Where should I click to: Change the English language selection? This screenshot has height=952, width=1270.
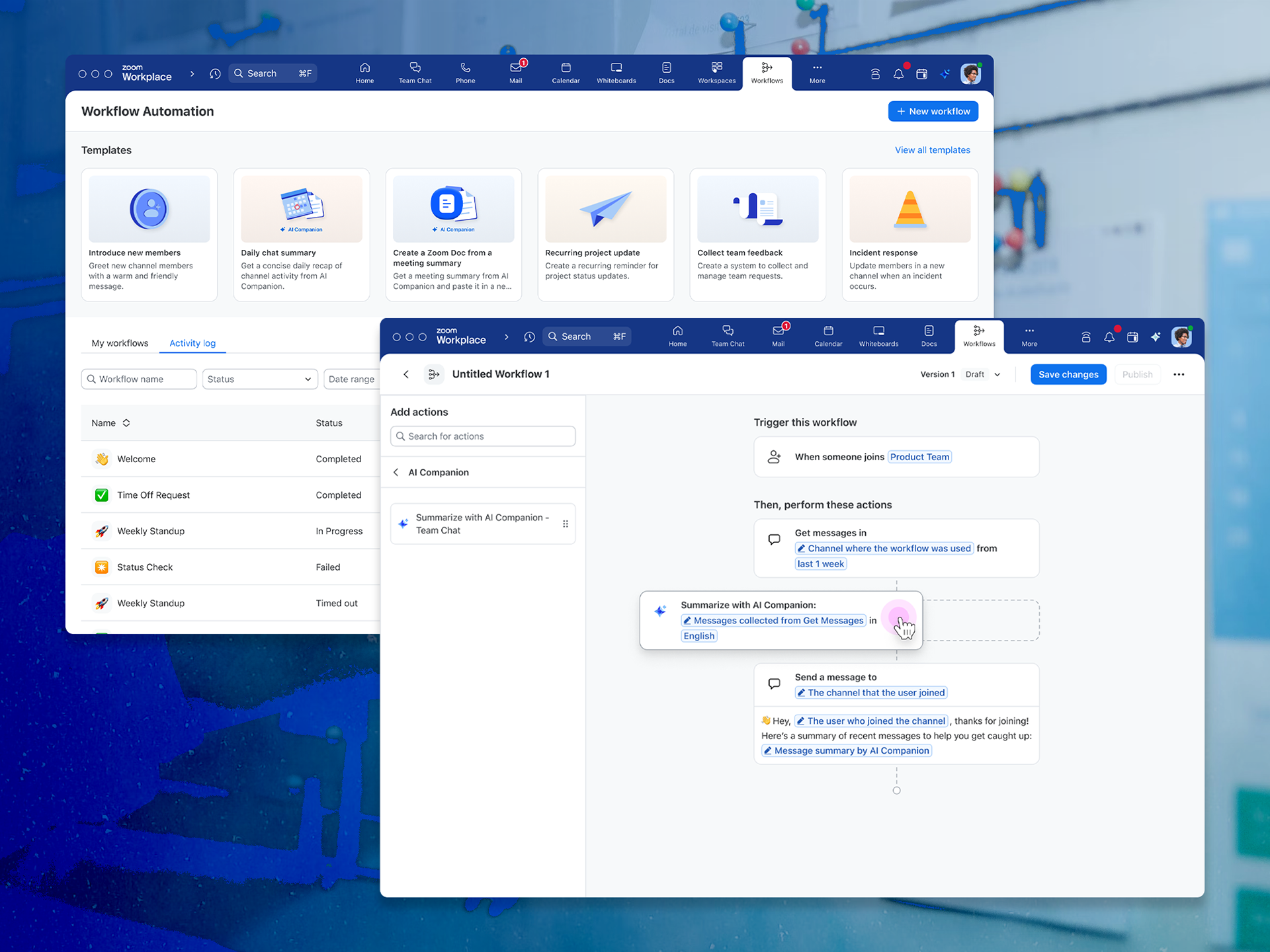click(x=699, y=636)
